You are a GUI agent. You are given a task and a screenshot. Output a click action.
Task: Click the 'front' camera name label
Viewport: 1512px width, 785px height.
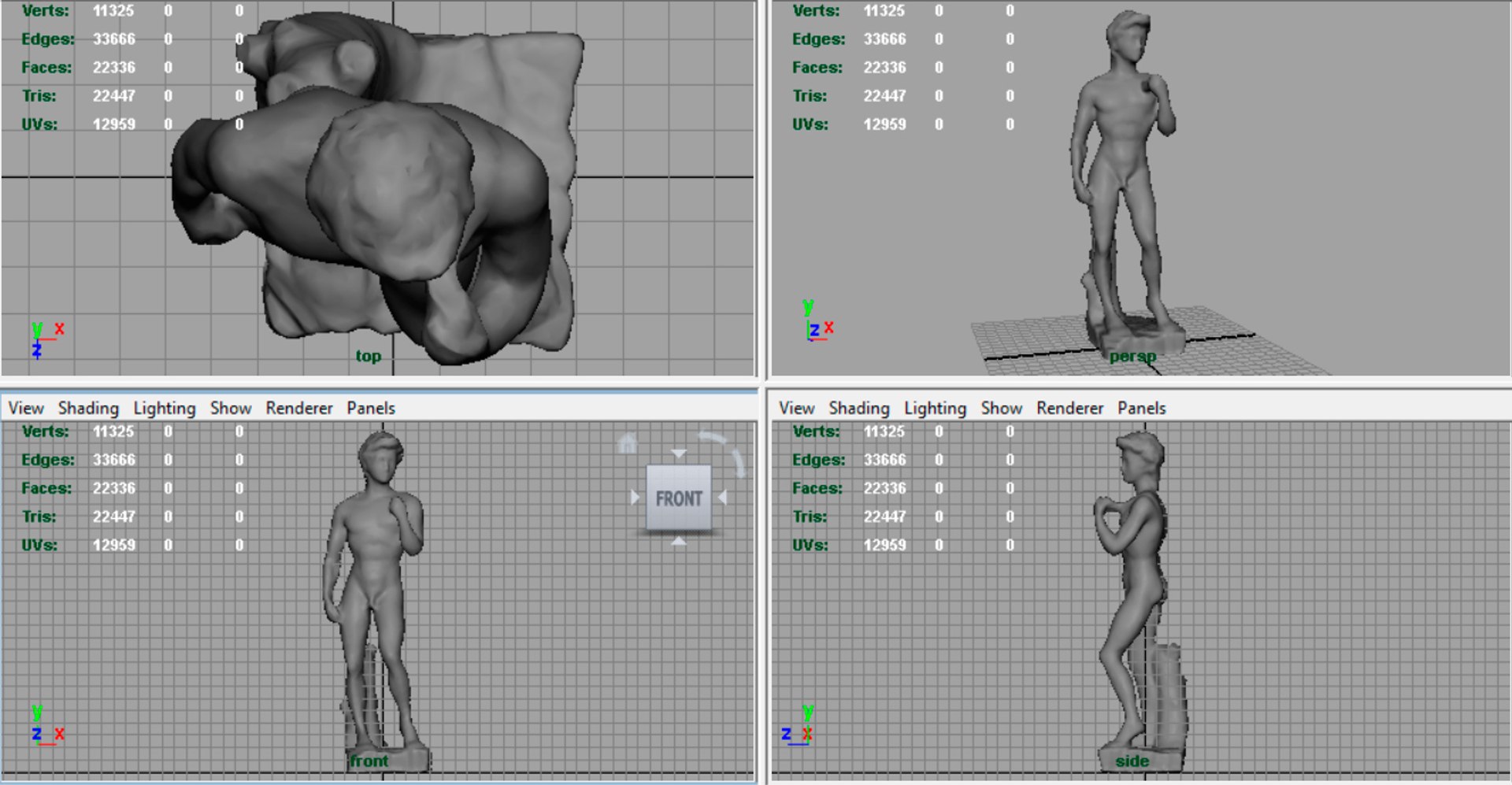coord(369,761)
